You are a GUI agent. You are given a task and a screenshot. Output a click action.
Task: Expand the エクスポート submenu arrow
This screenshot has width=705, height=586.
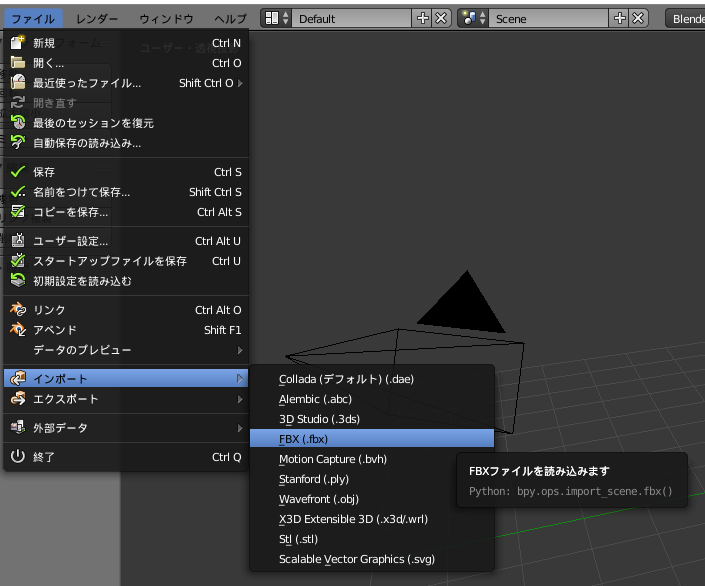pos(240,399)
